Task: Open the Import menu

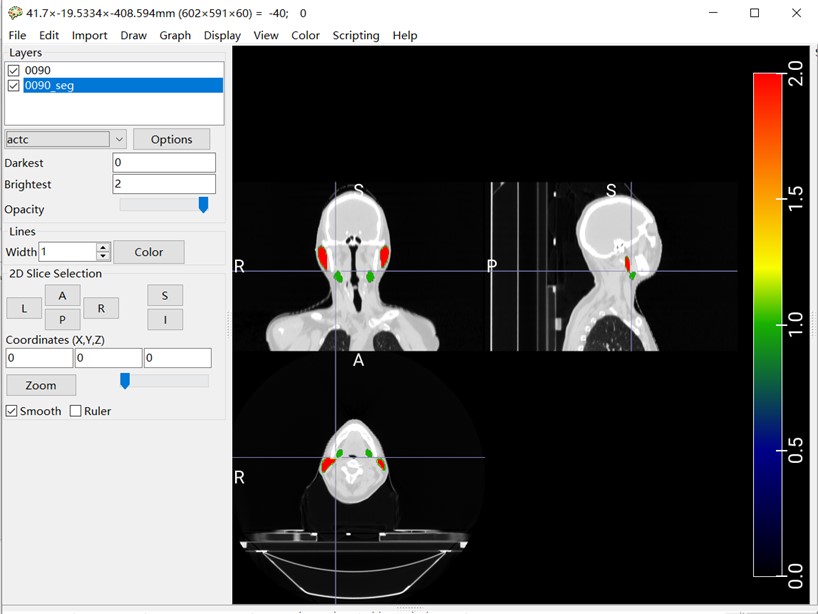Action: tap(89, 35)
